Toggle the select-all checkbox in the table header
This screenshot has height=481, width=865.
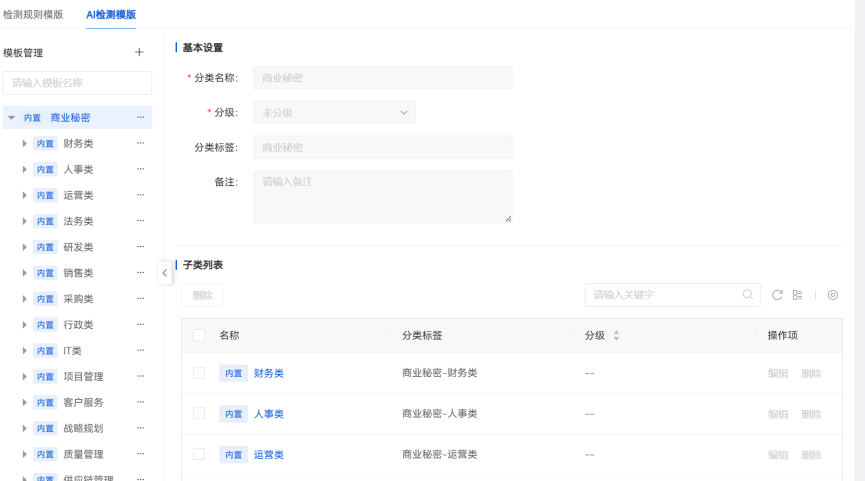tap(199, 336)
